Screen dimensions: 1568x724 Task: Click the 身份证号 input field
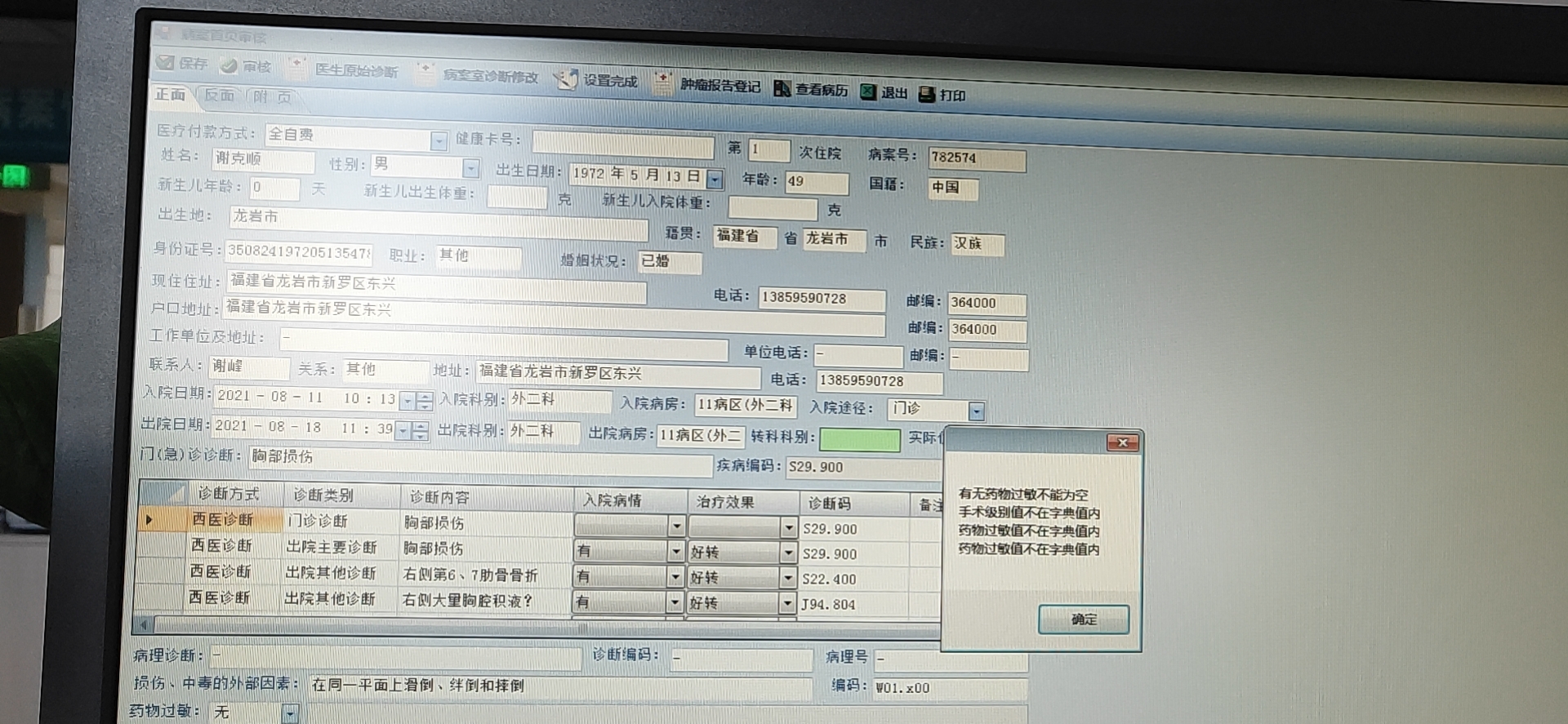(x=298, y=252)
